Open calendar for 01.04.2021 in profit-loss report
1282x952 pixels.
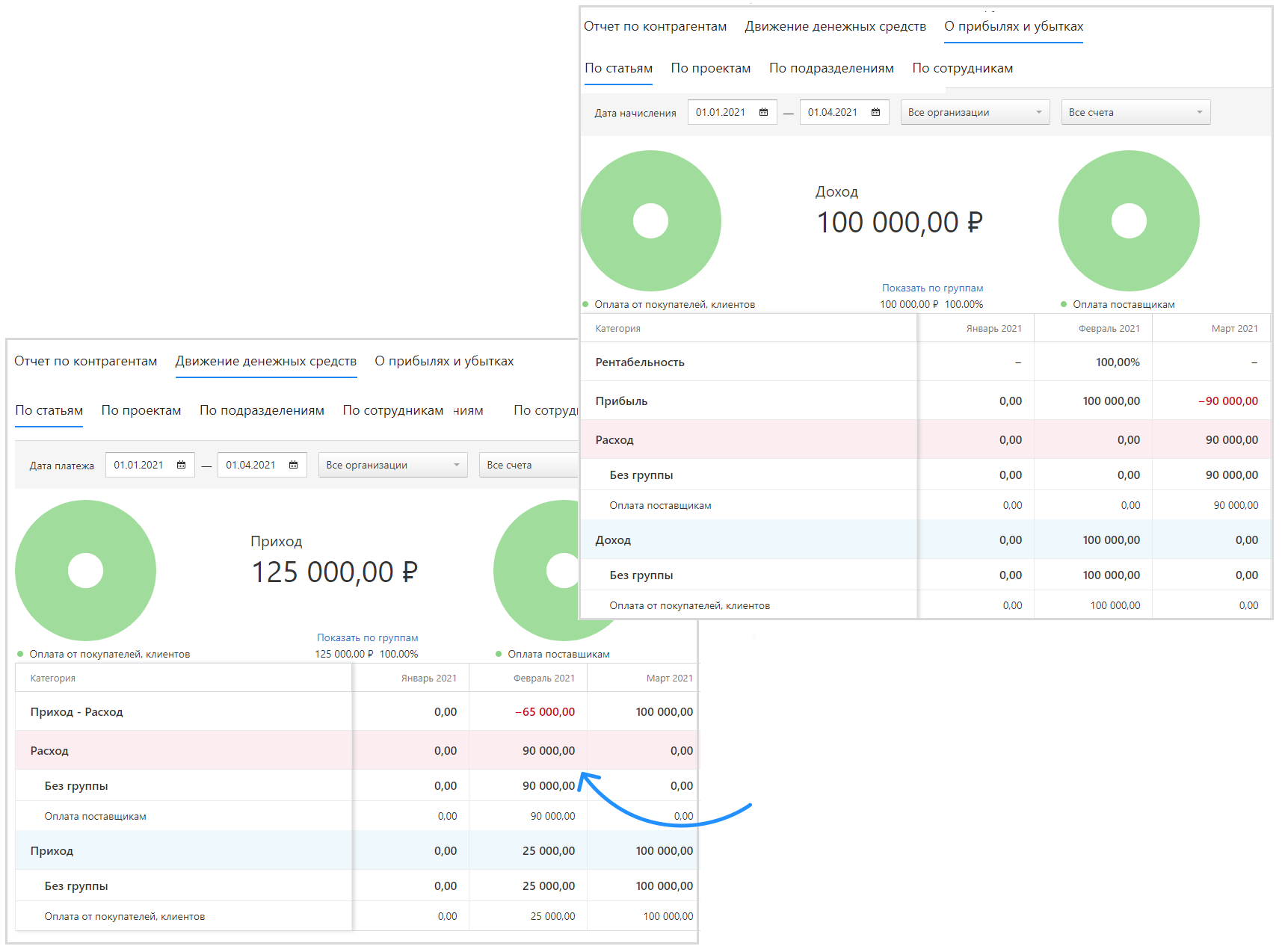[x=875, y=112]
